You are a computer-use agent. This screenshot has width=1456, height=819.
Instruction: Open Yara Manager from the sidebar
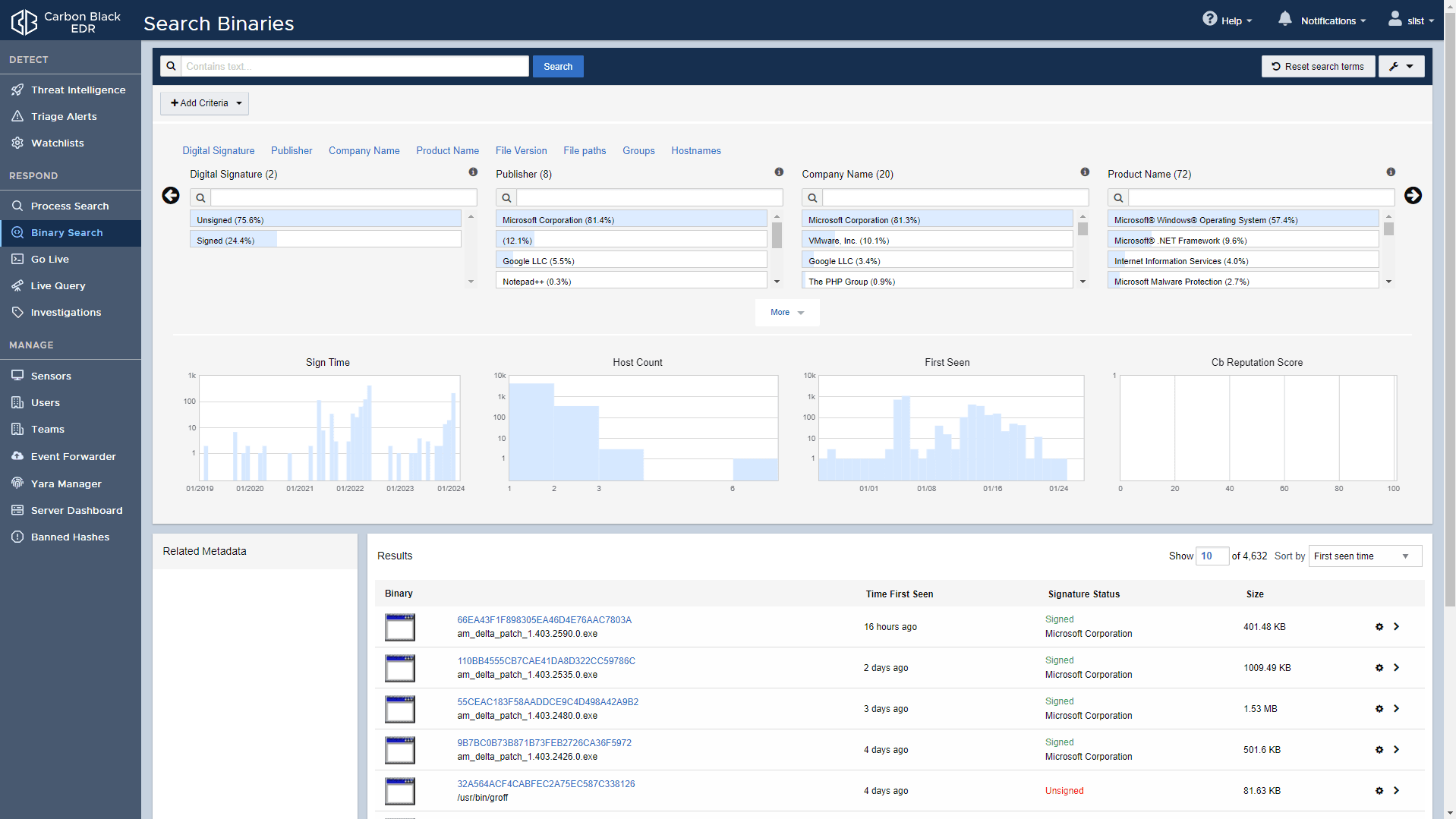66,484
